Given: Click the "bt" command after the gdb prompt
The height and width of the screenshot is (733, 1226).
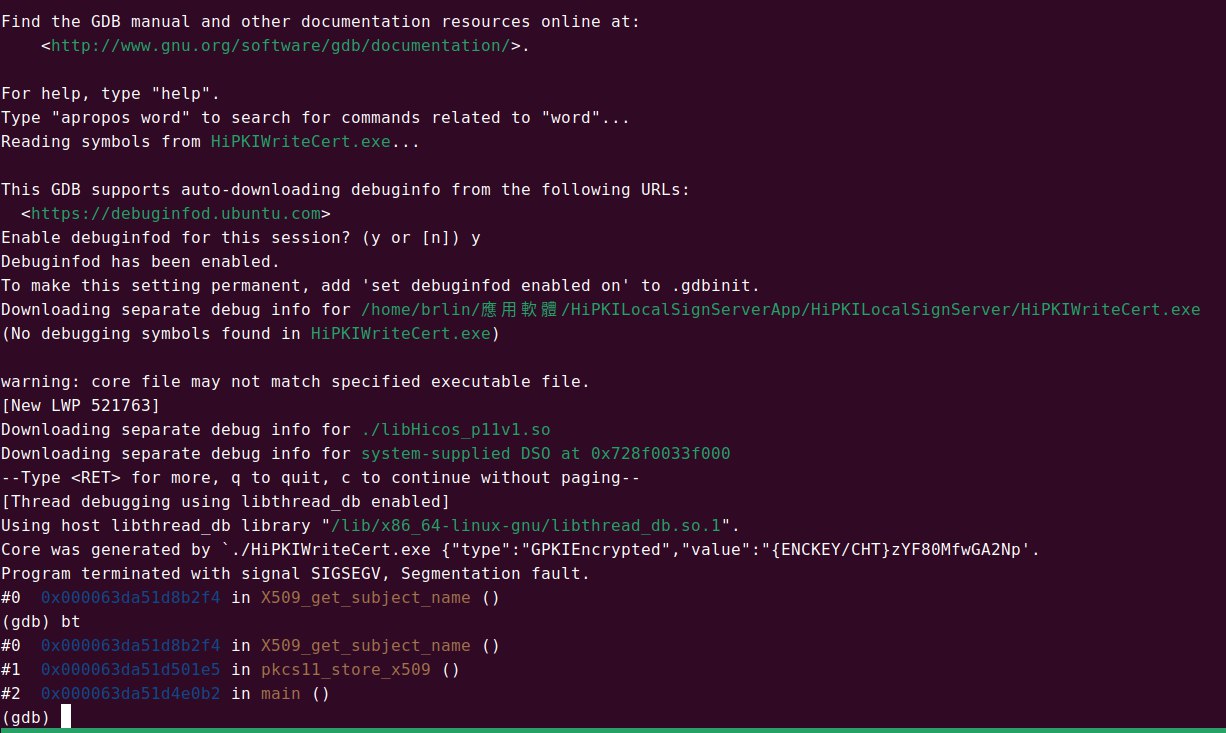Looking at the screenshot, I should pyautogui.click(x=70, y=621).
